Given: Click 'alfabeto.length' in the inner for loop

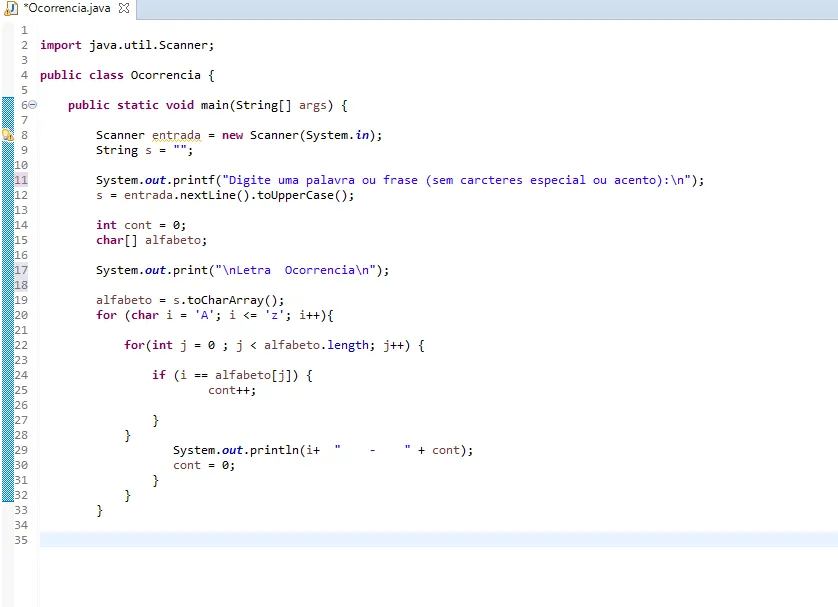Looking at the screenshot, I should tap(316, 345).
